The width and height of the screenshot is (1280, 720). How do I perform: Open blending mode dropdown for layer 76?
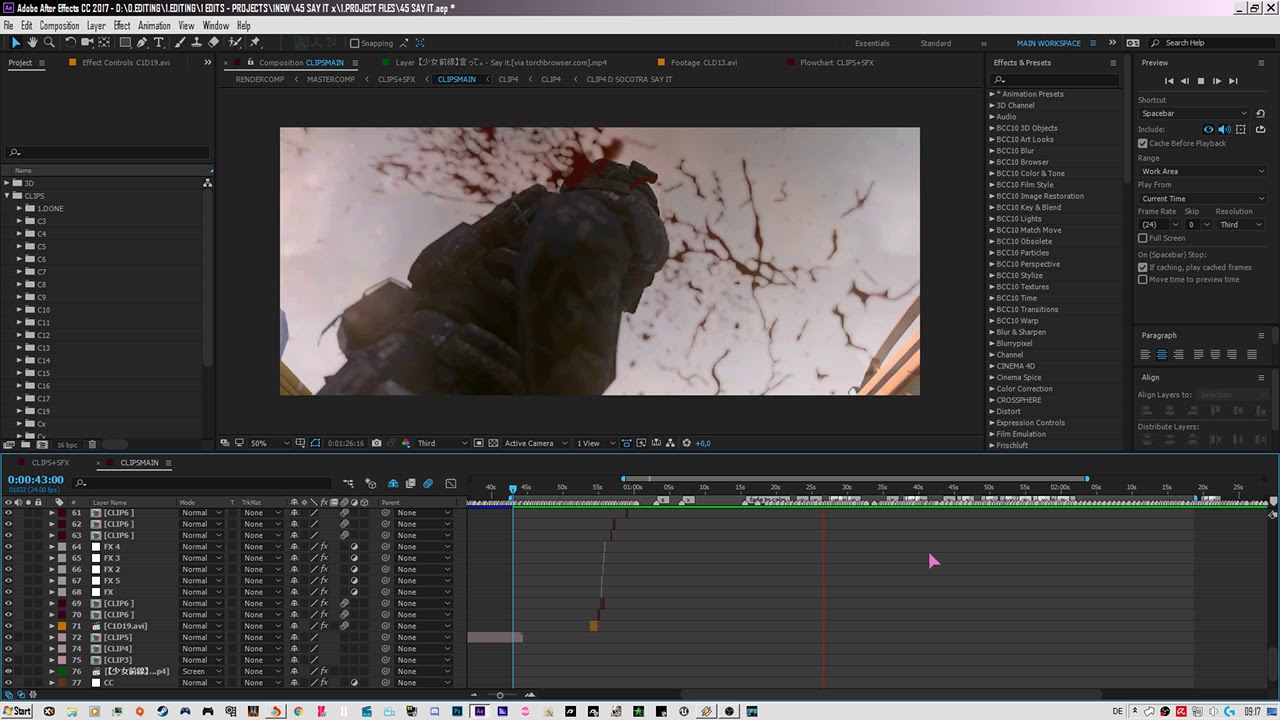pyautogui.click(x=201, y=671)
